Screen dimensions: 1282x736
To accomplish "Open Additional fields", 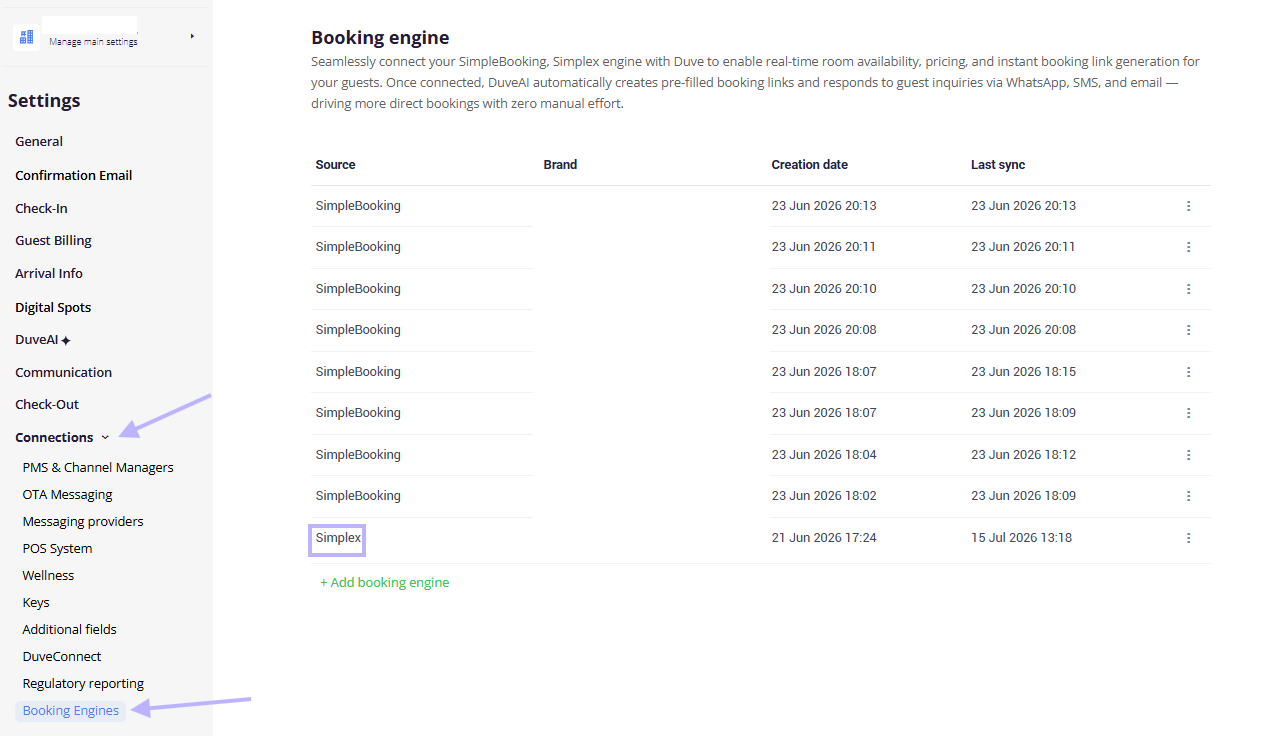I will pyautogui.click(x=69, y=629).
